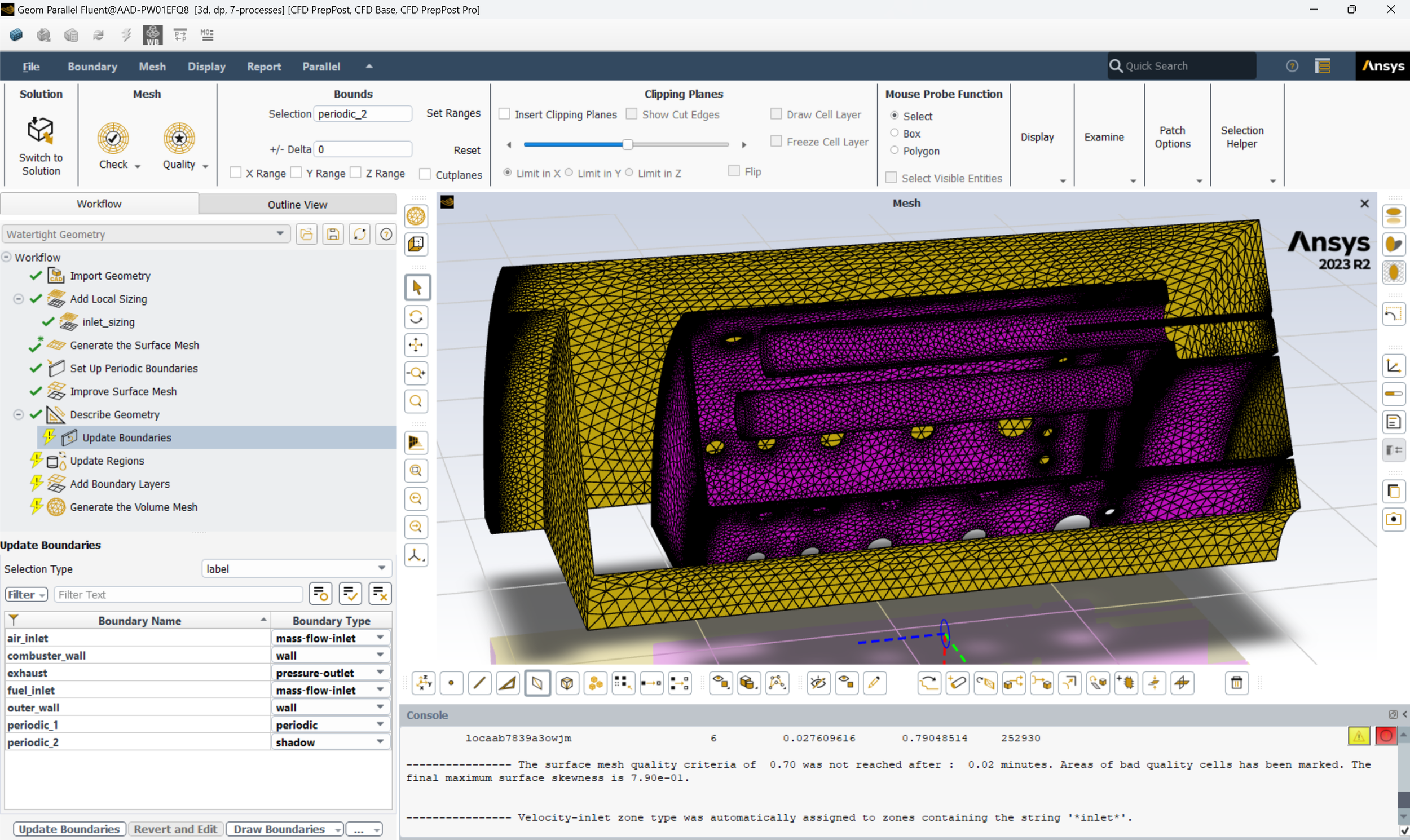
Task: Click the Update Boundaries button
Action: (69, 829)
